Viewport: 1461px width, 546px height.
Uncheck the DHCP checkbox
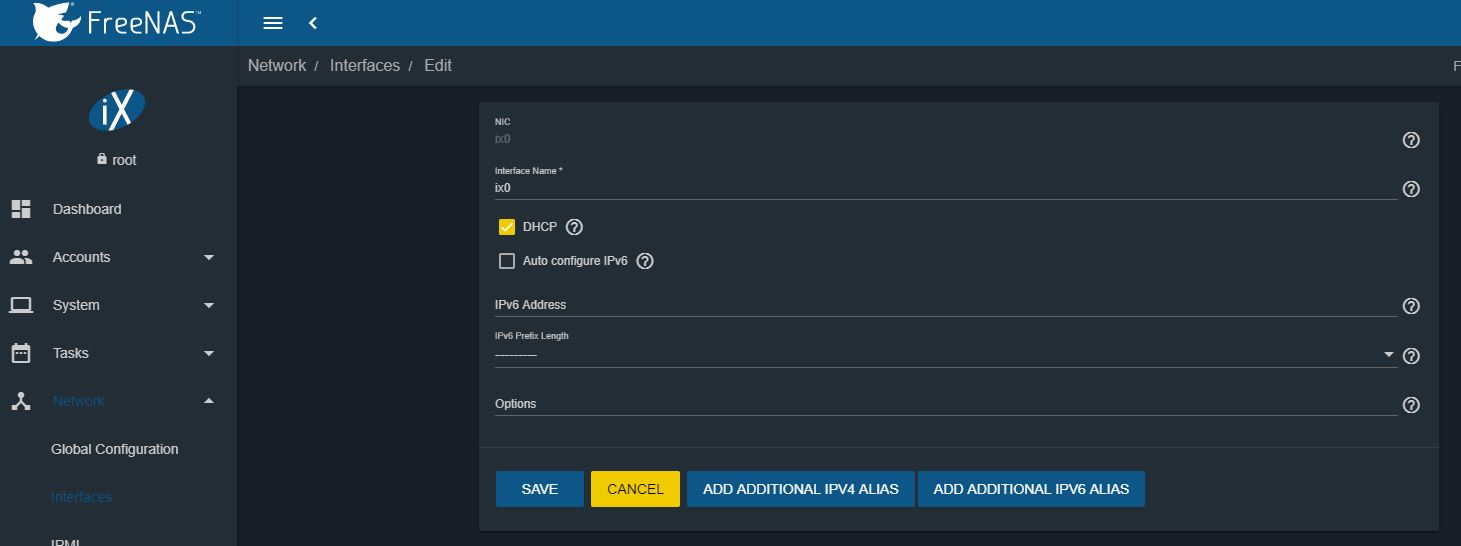507,227
